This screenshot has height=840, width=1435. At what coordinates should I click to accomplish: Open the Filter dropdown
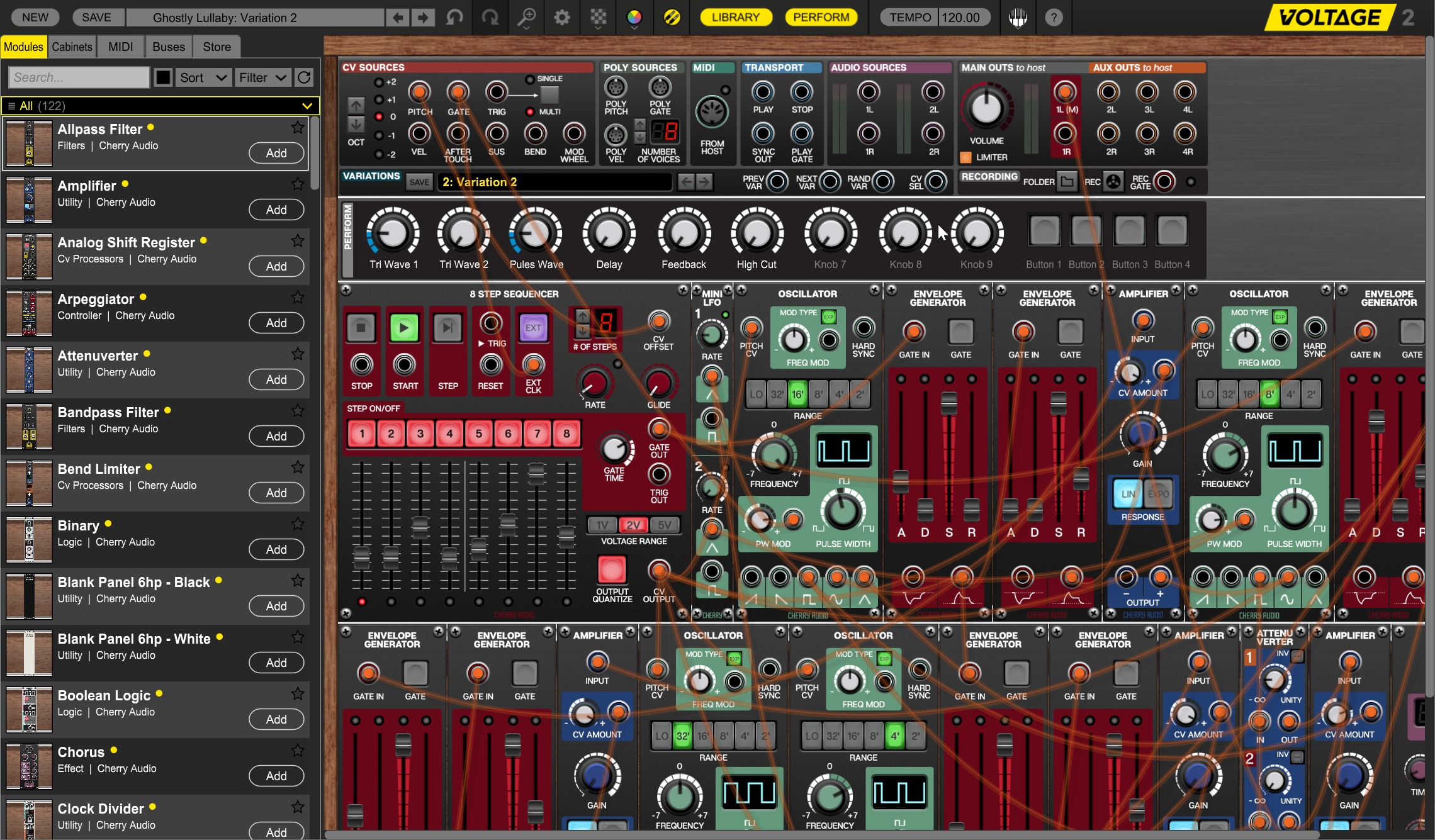(x=263, y=77)
